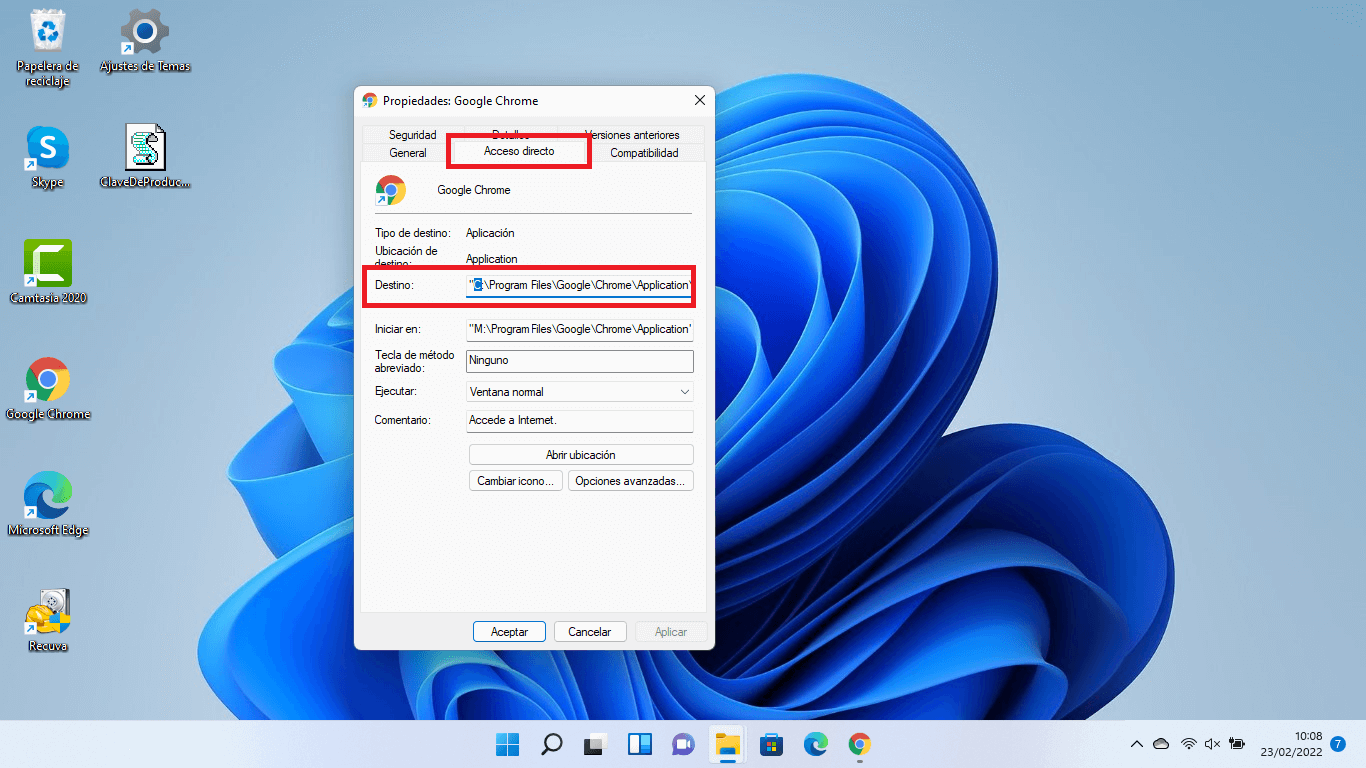Select the Microsoft Edge desktop shortcut
Image resolution: width=1366 pixels, height=768 pixels.
pos(47,505)
